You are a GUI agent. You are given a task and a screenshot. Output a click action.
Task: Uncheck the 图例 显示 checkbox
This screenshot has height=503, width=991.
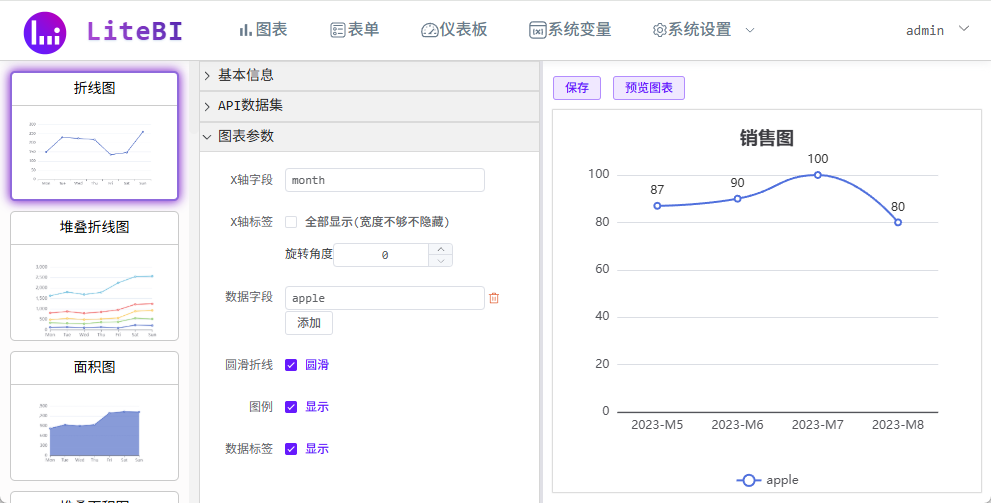point(291,407)
